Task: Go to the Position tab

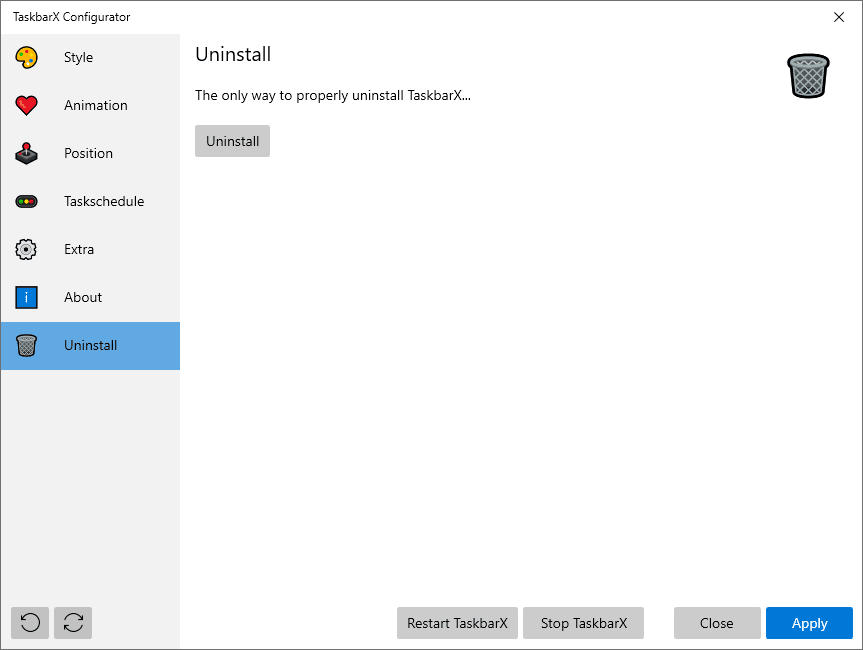Action: (90, 154)
